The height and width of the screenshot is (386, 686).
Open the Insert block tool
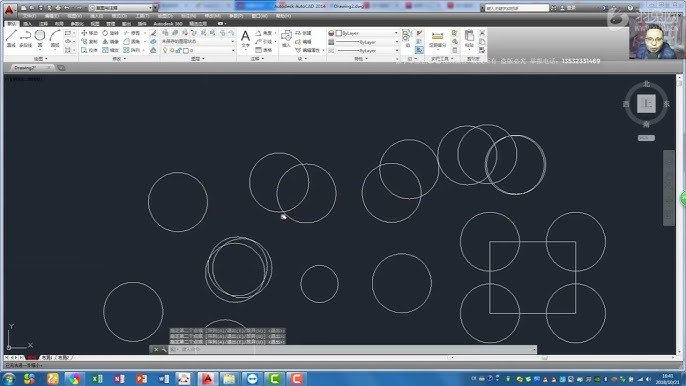pyautogui.click(x=286, y=39)
